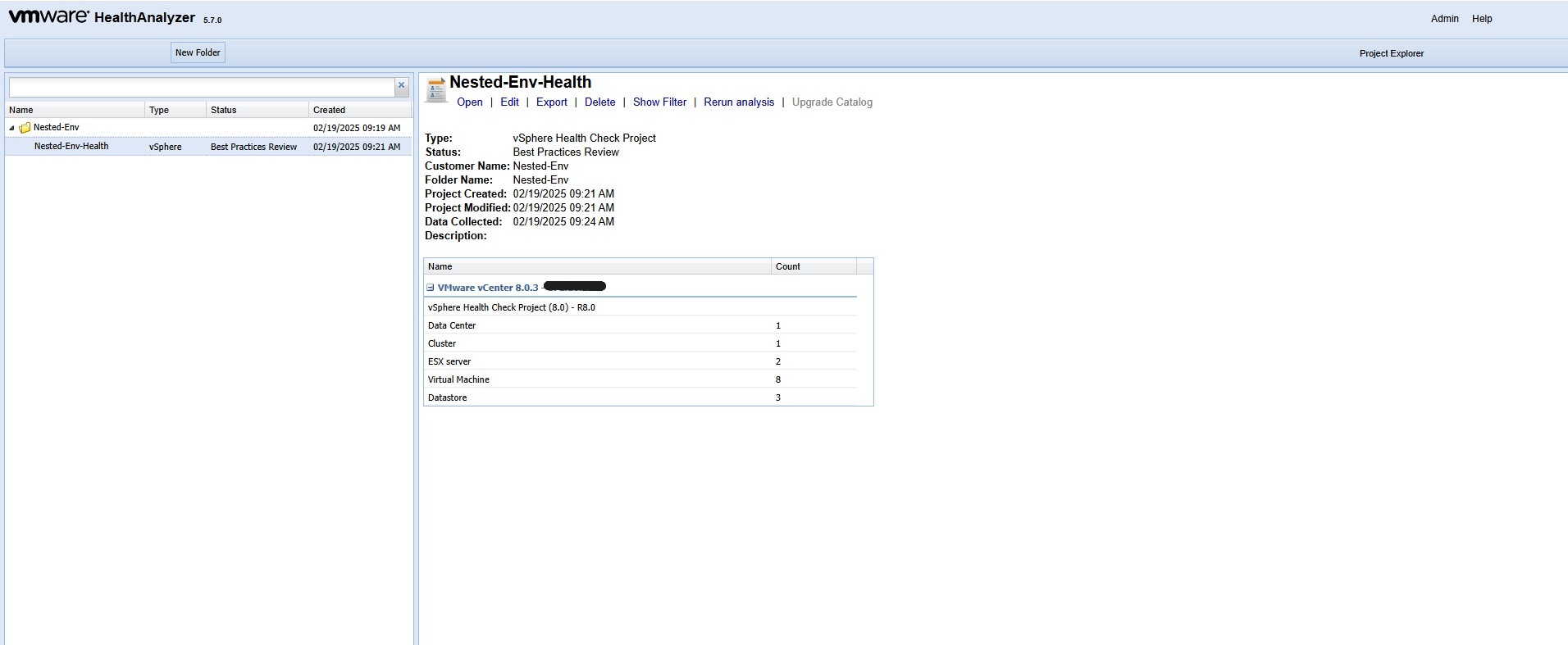Click the Nested-Env folder icon

[25, 128]
